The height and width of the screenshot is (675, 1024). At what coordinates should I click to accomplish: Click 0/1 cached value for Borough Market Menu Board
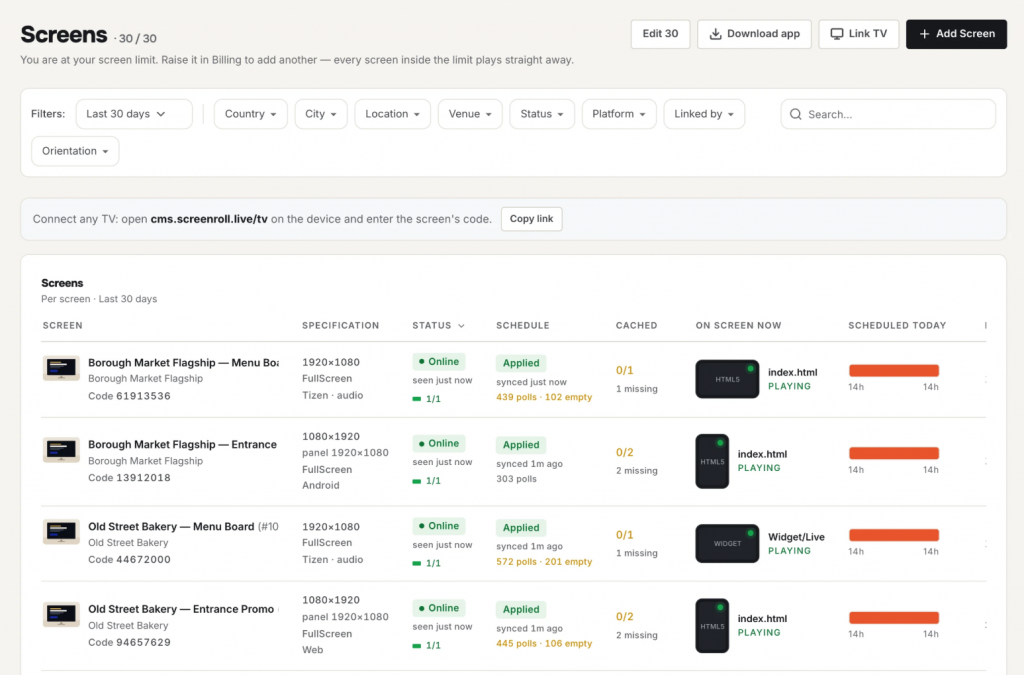click(624, 370)
